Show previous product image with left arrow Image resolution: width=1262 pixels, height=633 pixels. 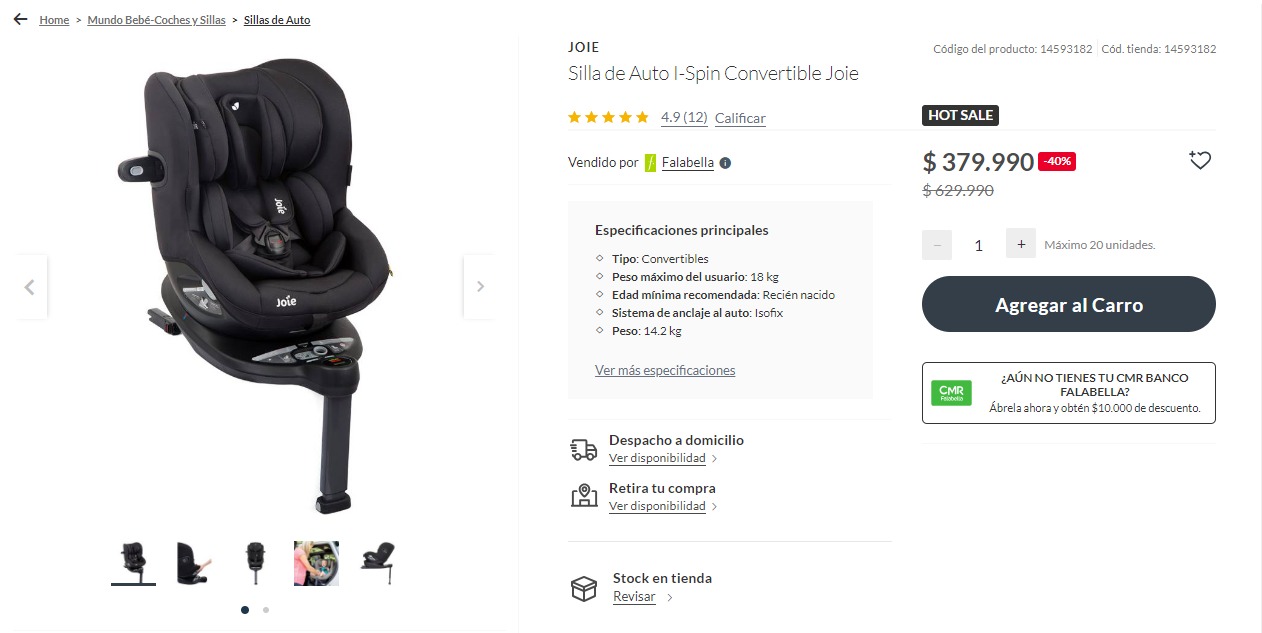click(30, 287)
